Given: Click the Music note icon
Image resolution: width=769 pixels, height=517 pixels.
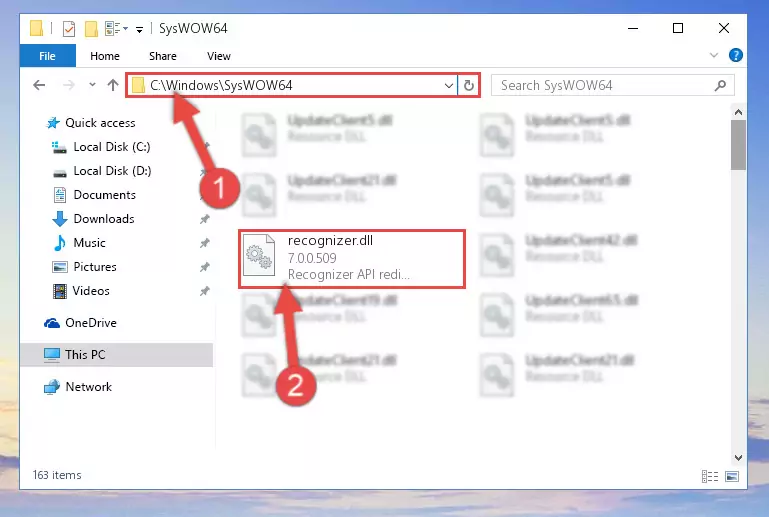Looking at the screenshot, I should tap(59, 243).
